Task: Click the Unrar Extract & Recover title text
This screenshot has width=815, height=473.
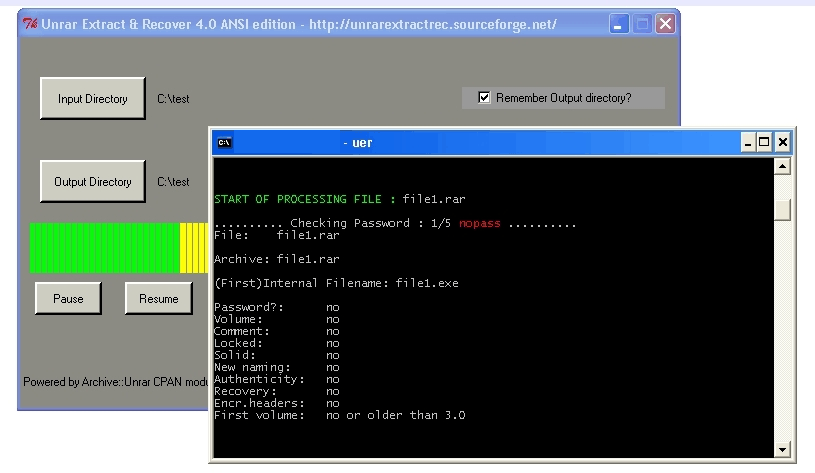Action: 299,24
